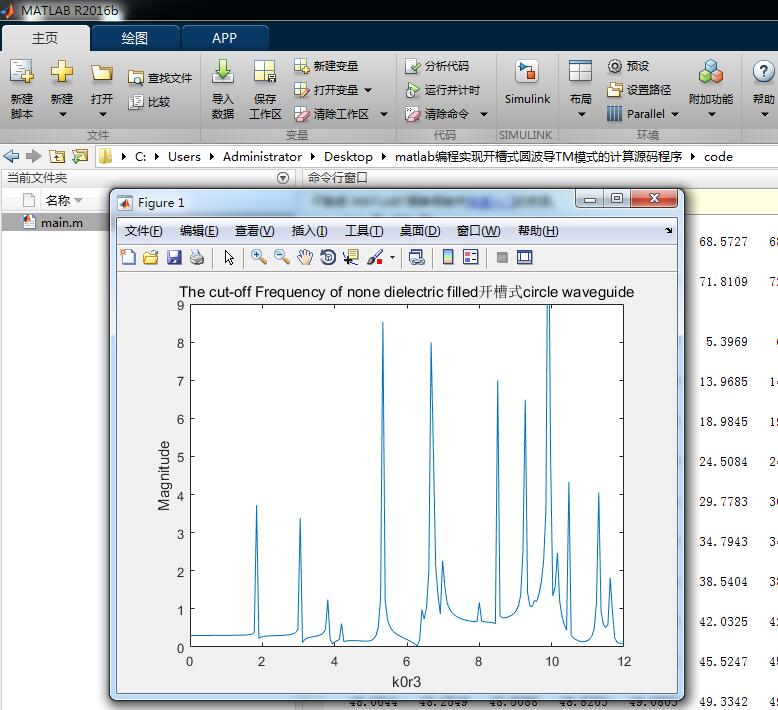Viewport: 778px width, 710px height.
Task: Click the Link Plot icon in Figure 1
Action: tap(417, 257)
